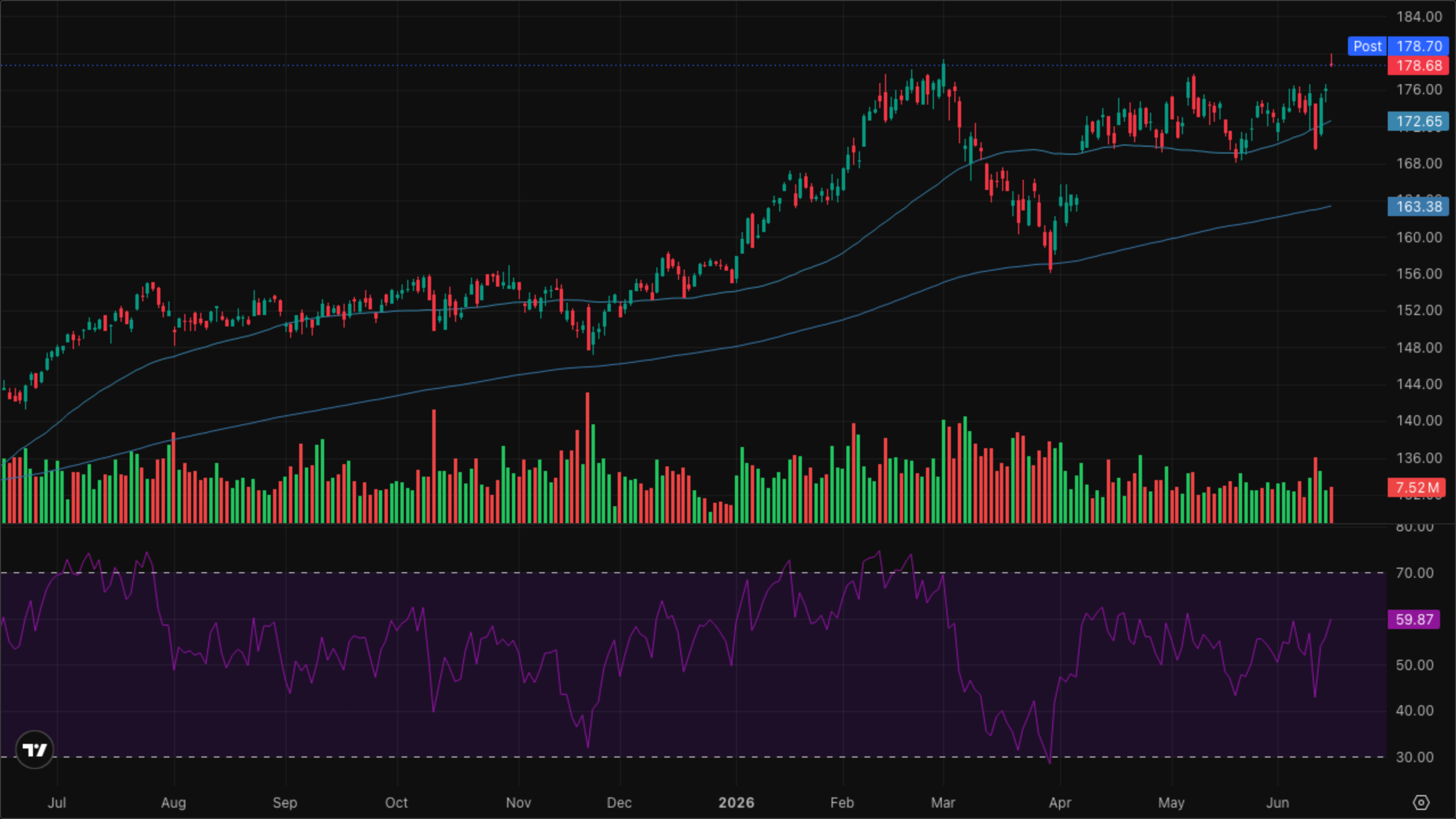Click the Mar label on time axis
Image resolution: width=1456 pixels, height=819 pixels.
[943, 803]
